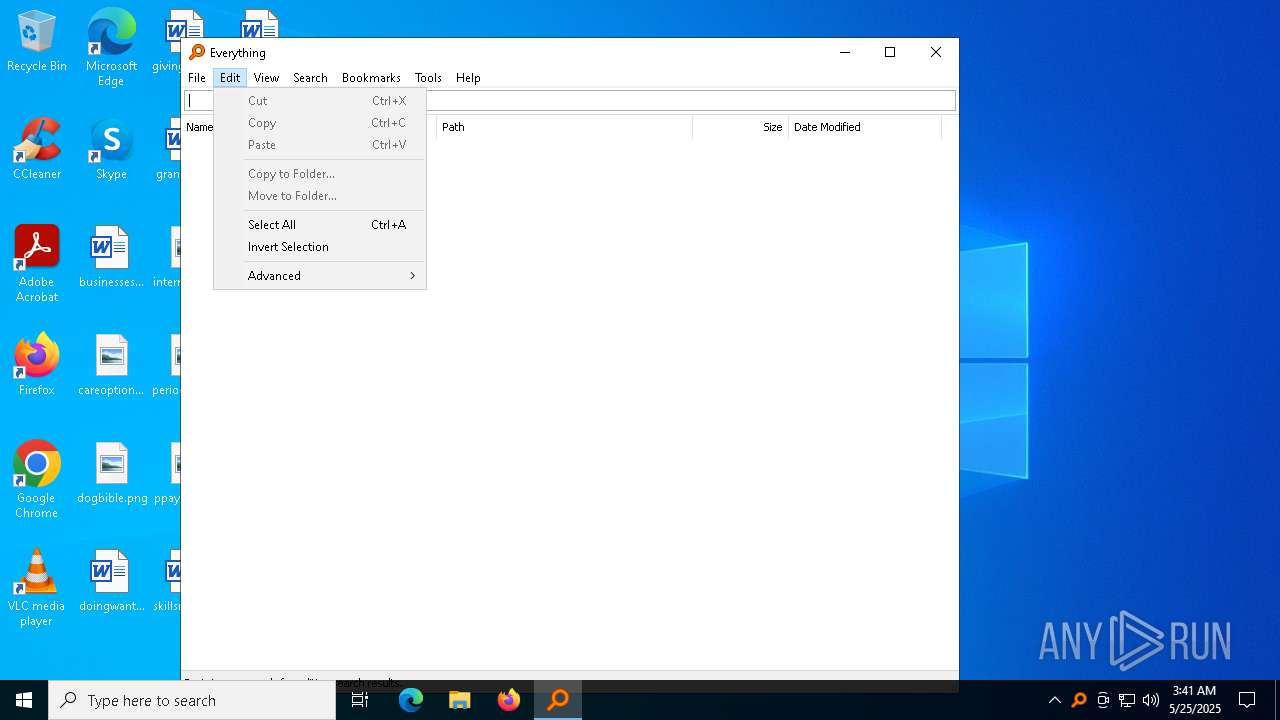Choose Select All in Edit menu

coord(320,225)
